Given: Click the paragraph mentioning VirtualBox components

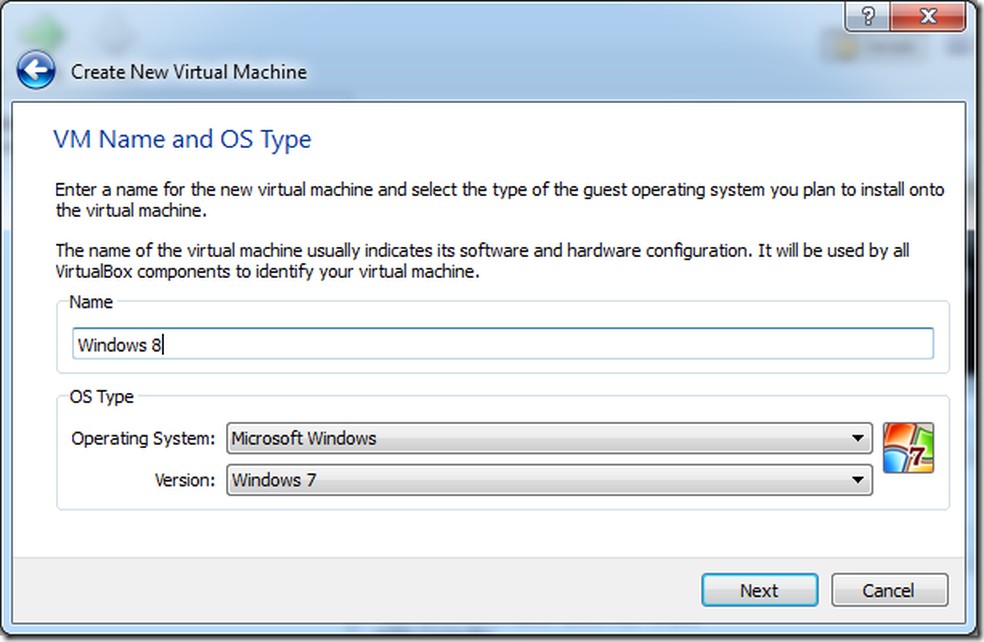Looking at the screenshot, I should (482, 261).
